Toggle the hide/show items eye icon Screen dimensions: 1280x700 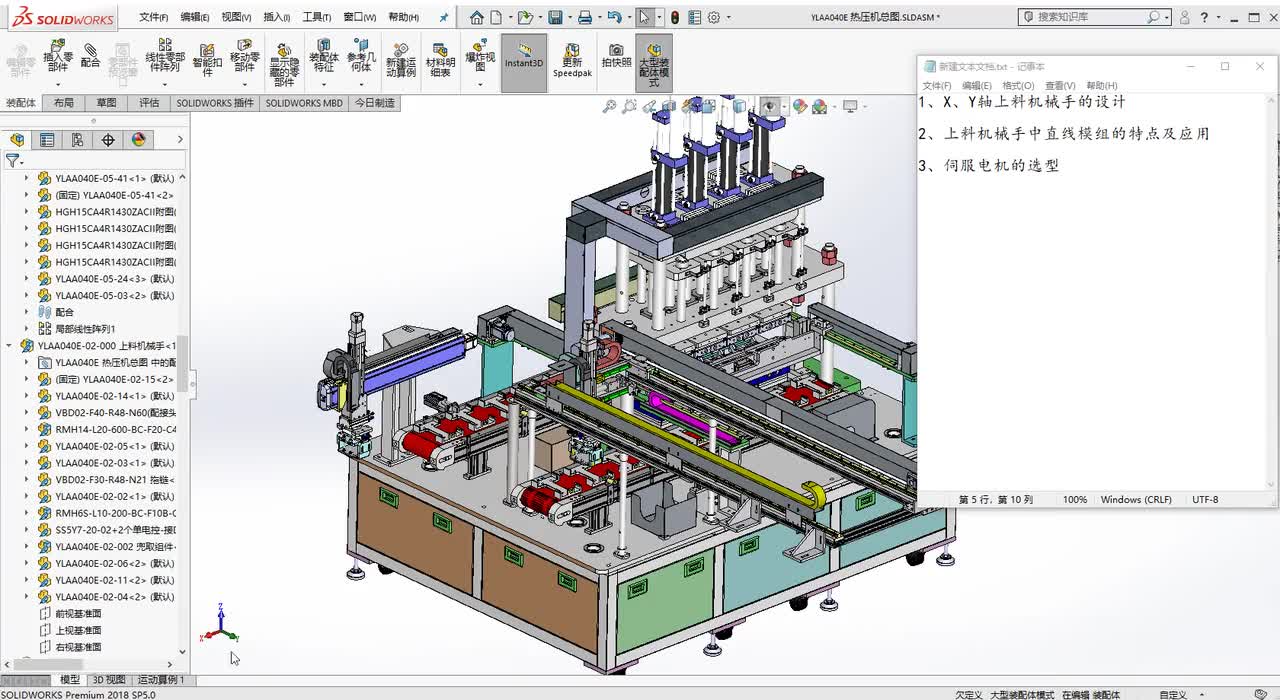(x=770, y=106)
